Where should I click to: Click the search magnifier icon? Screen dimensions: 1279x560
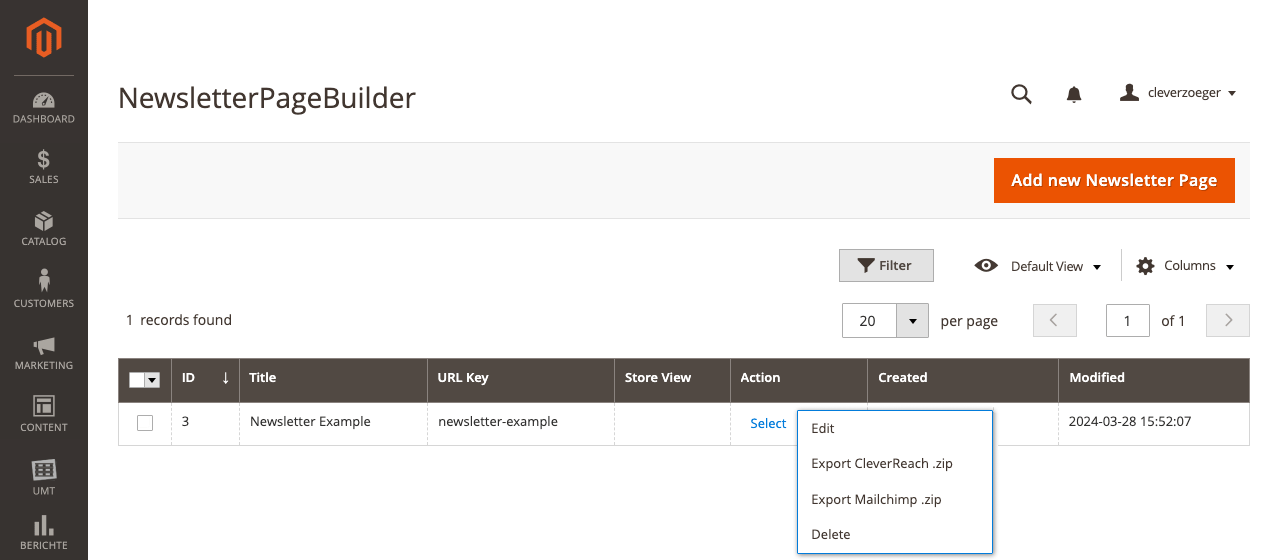click(x=1021, y=94)
